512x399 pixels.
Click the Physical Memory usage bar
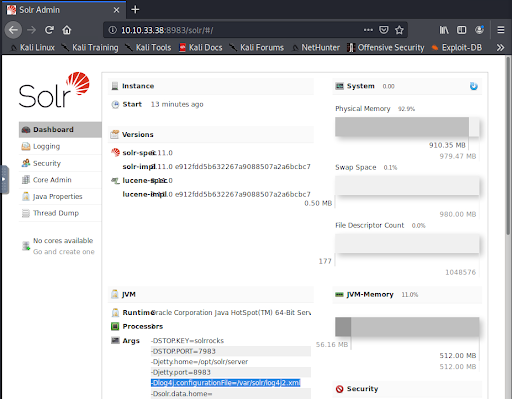tap(407, 127)
